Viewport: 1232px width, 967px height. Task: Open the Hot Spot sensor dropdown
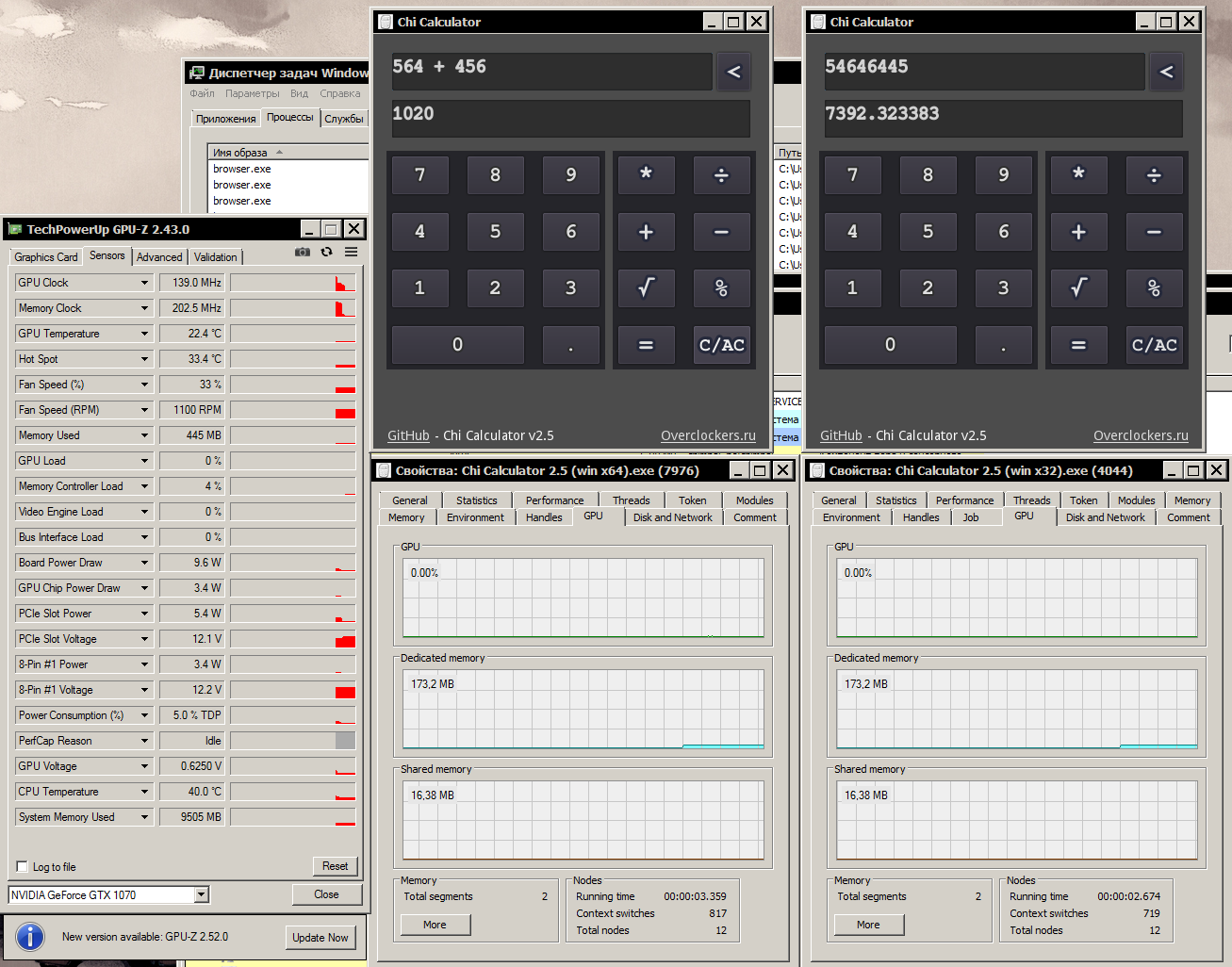(x=144, y=359)
